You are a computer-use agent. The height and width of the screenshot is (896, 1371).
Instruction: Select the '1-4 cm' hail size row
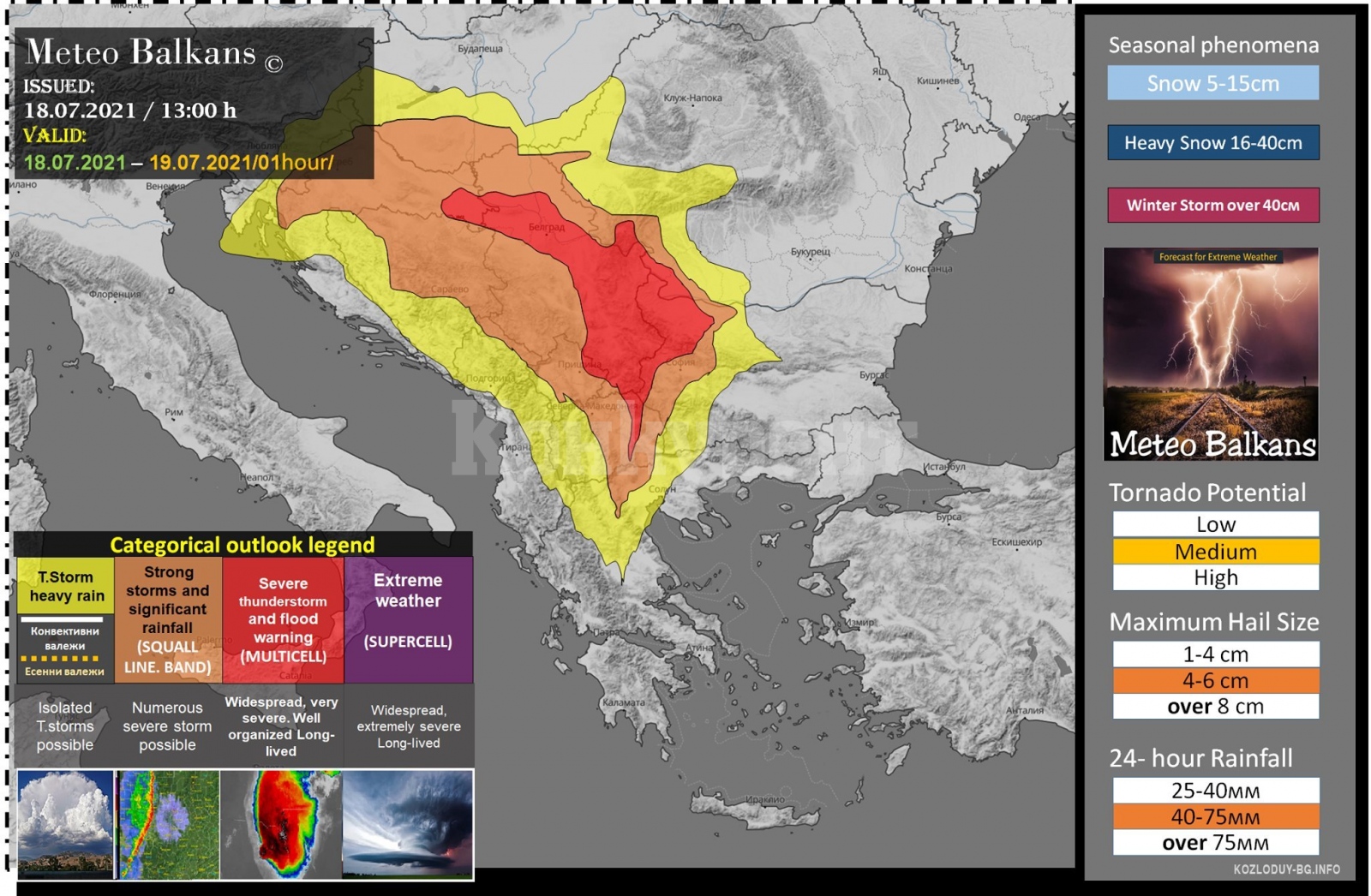[1215, 654]
